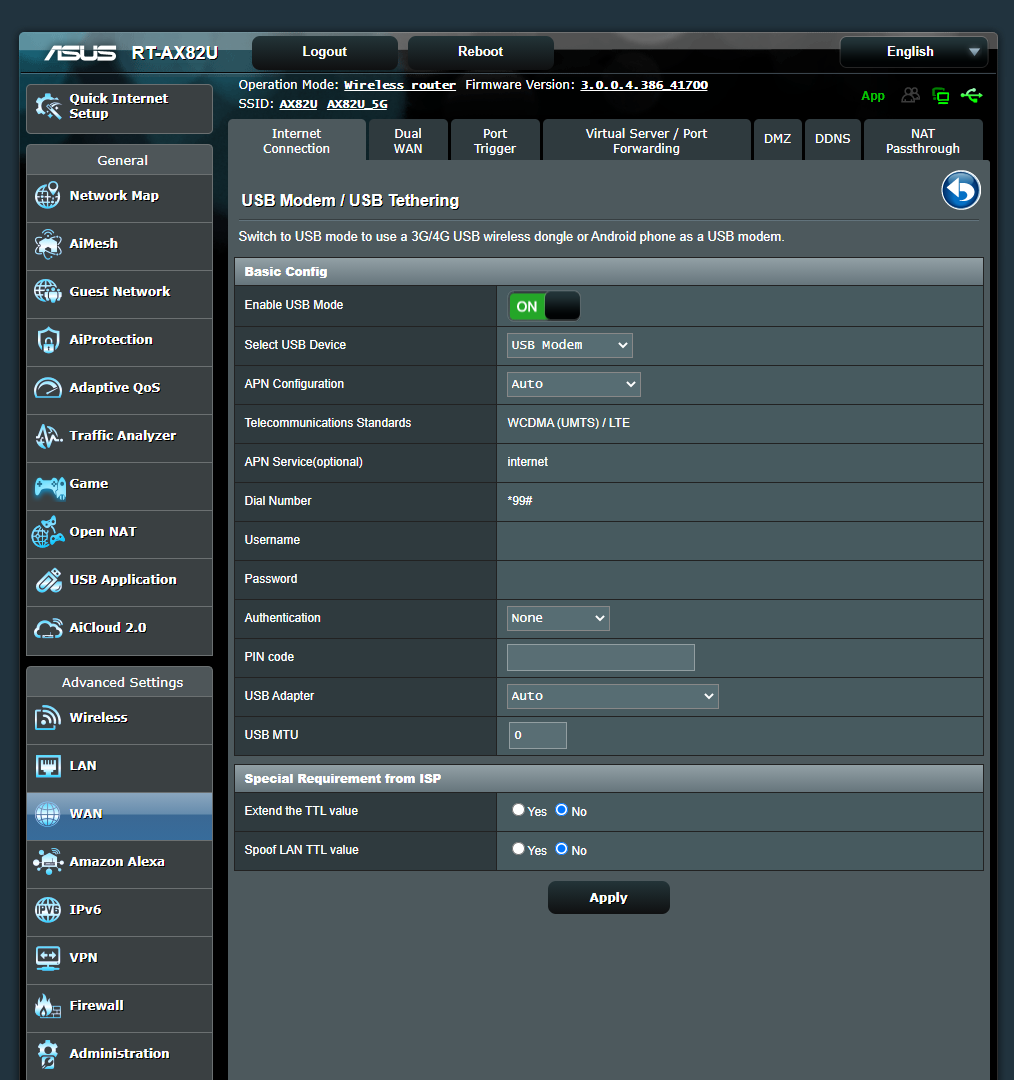Click the ASUS logo
The width and height of the screenshot is (1014, 1080).
click(80, 52)
